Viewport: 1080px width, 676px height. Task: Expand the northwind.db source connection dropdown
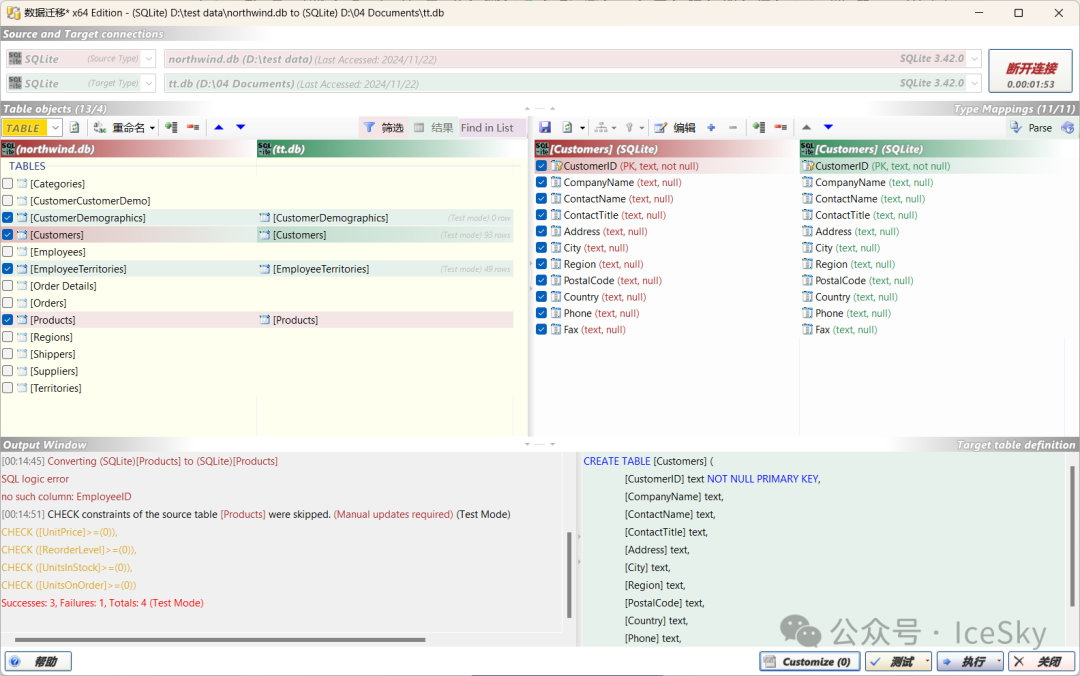pos(973,60)
